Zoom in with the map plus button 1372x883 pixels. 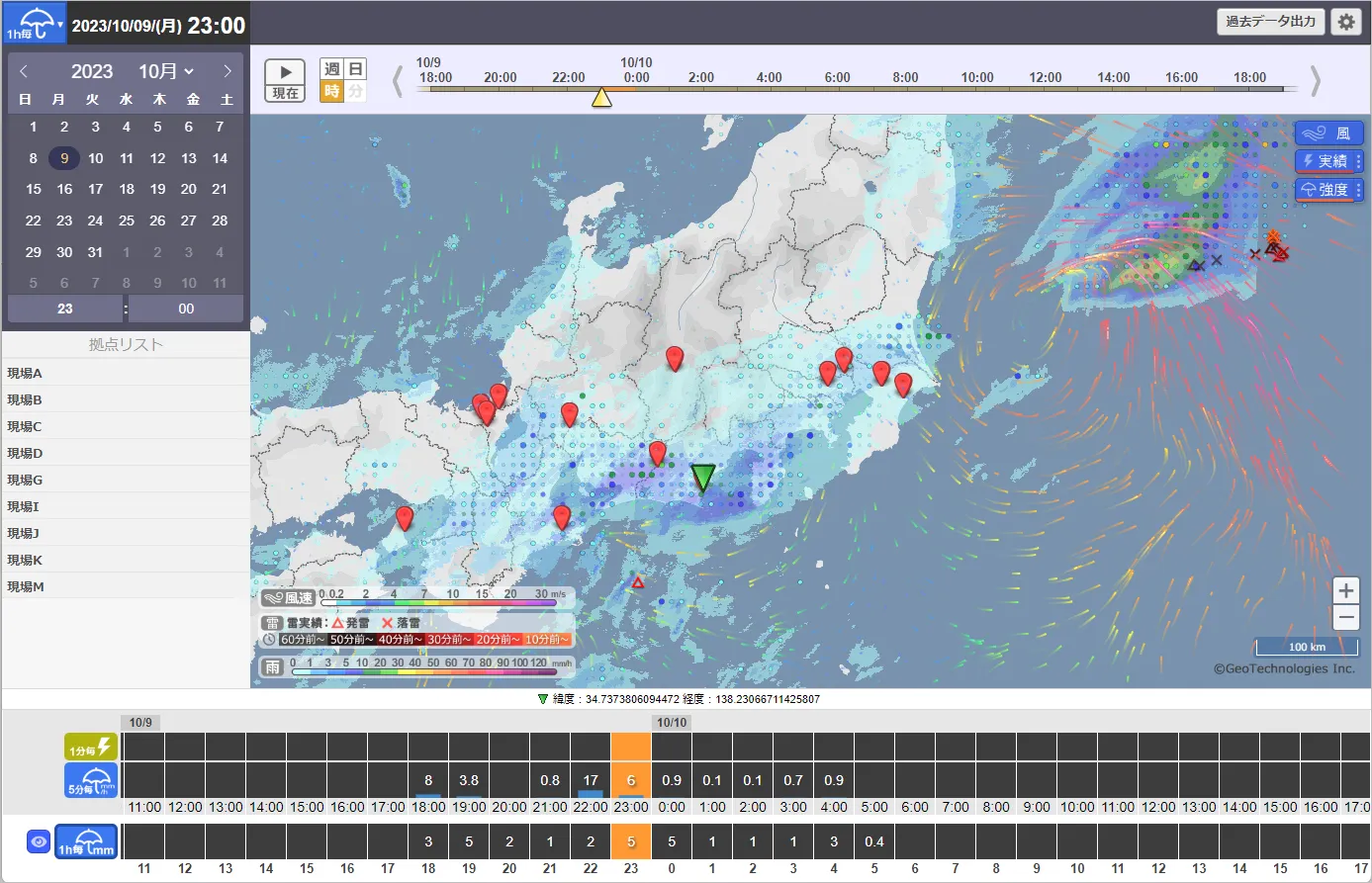coord(1345,591)
